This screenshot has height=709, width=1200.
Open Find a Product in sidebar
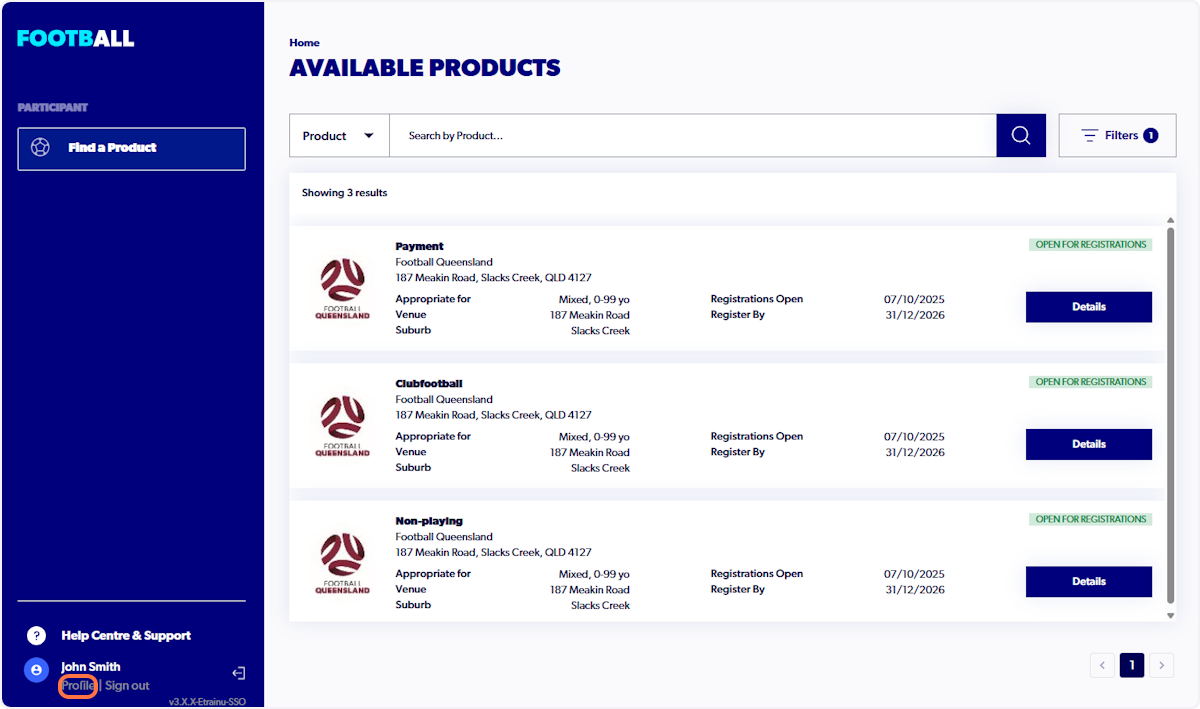pos(131,148)
